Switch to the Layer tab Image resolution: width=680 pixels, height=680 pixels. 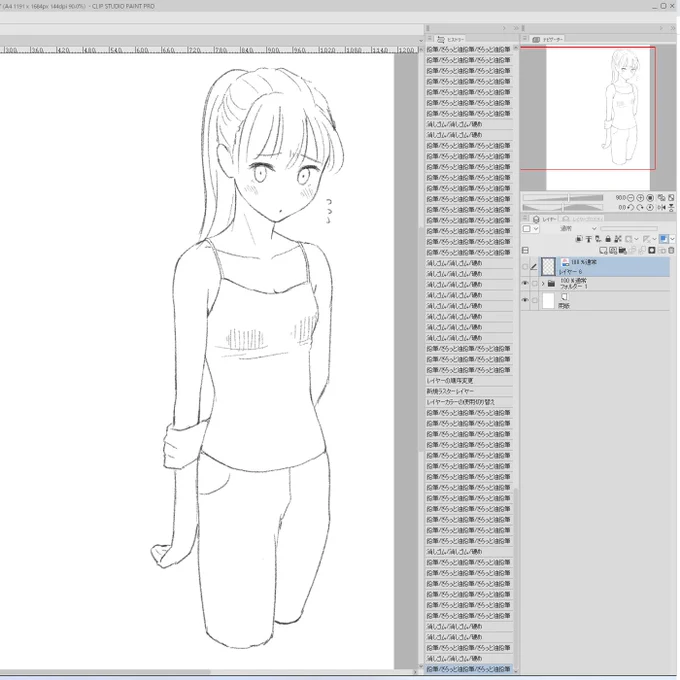[544, 219]
